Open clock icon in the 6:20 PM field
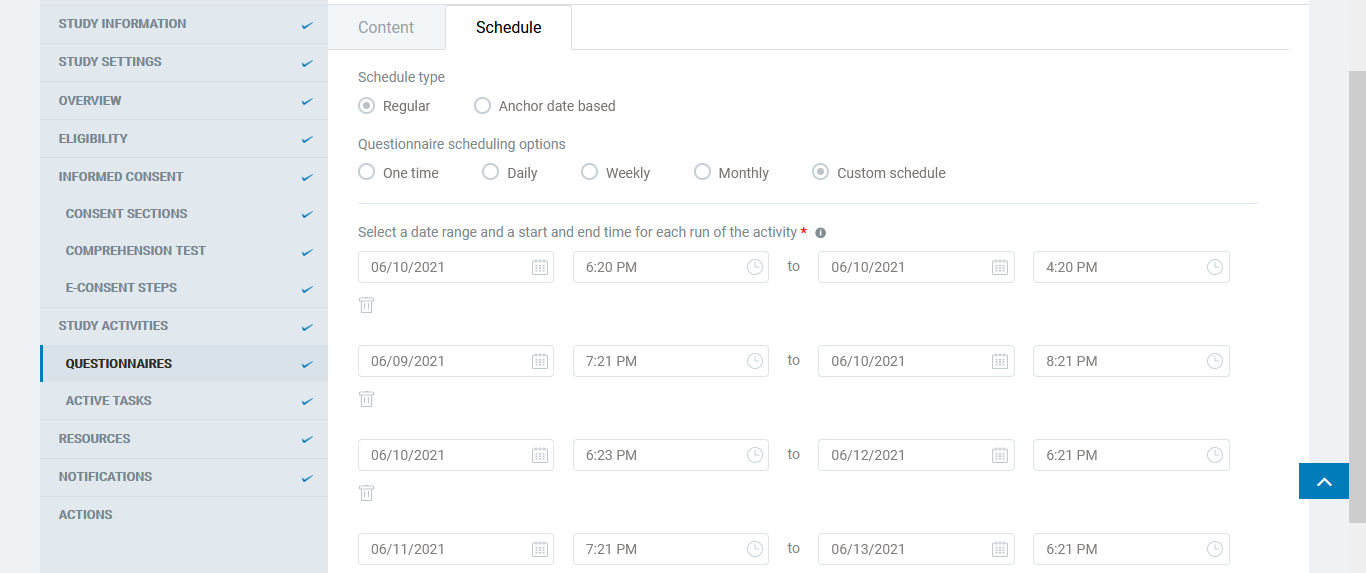The width and height of the screenshot is (1366, 573). tap(755, 267)
